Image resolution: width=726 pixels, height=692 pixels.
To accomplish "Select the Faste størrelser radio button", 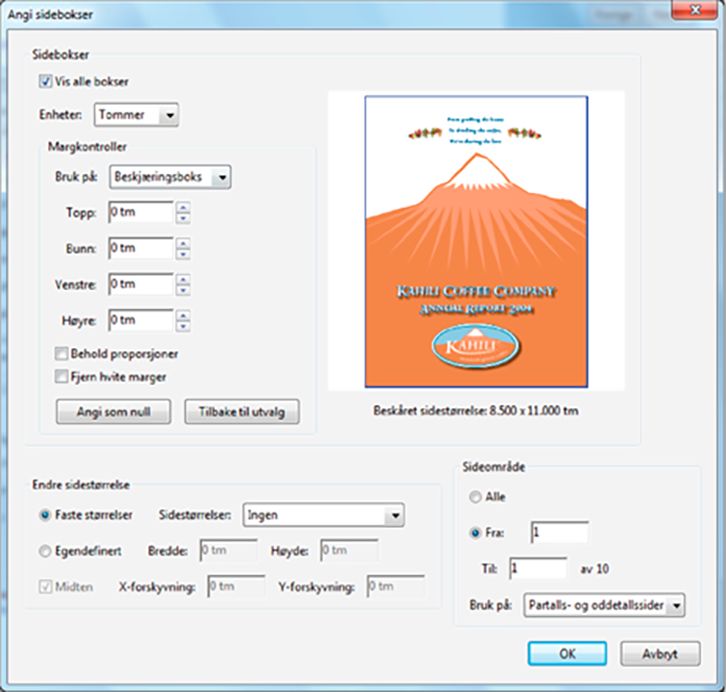I will (x=45, y=515).
